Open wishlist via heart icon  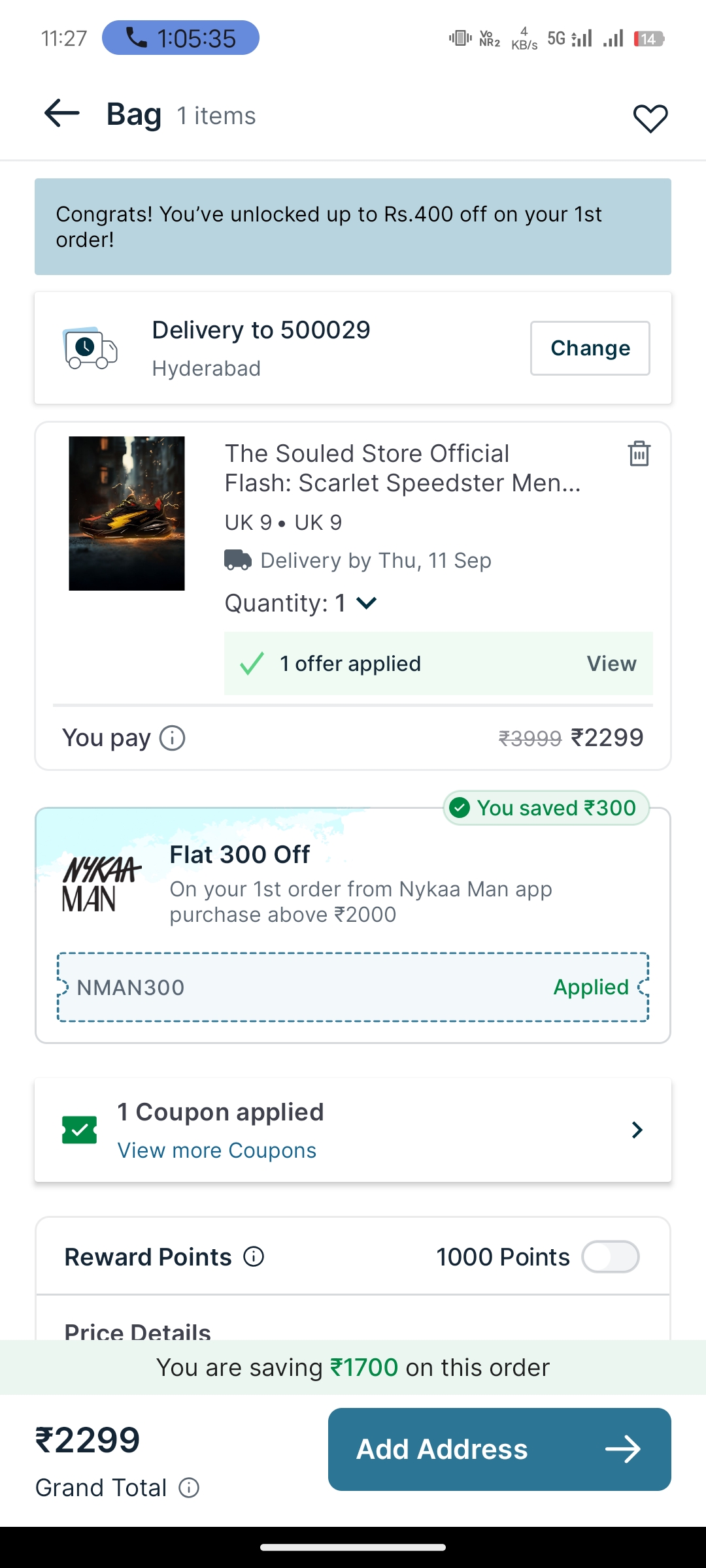coord(650,118)
